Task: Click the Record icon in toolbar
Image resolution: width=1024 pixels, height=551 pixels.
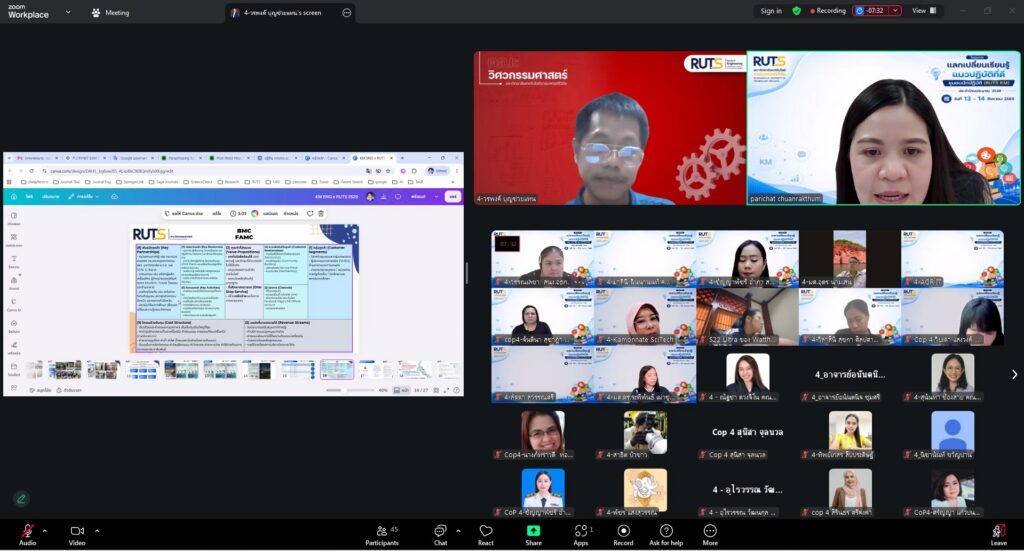Action: pos(623,531)
